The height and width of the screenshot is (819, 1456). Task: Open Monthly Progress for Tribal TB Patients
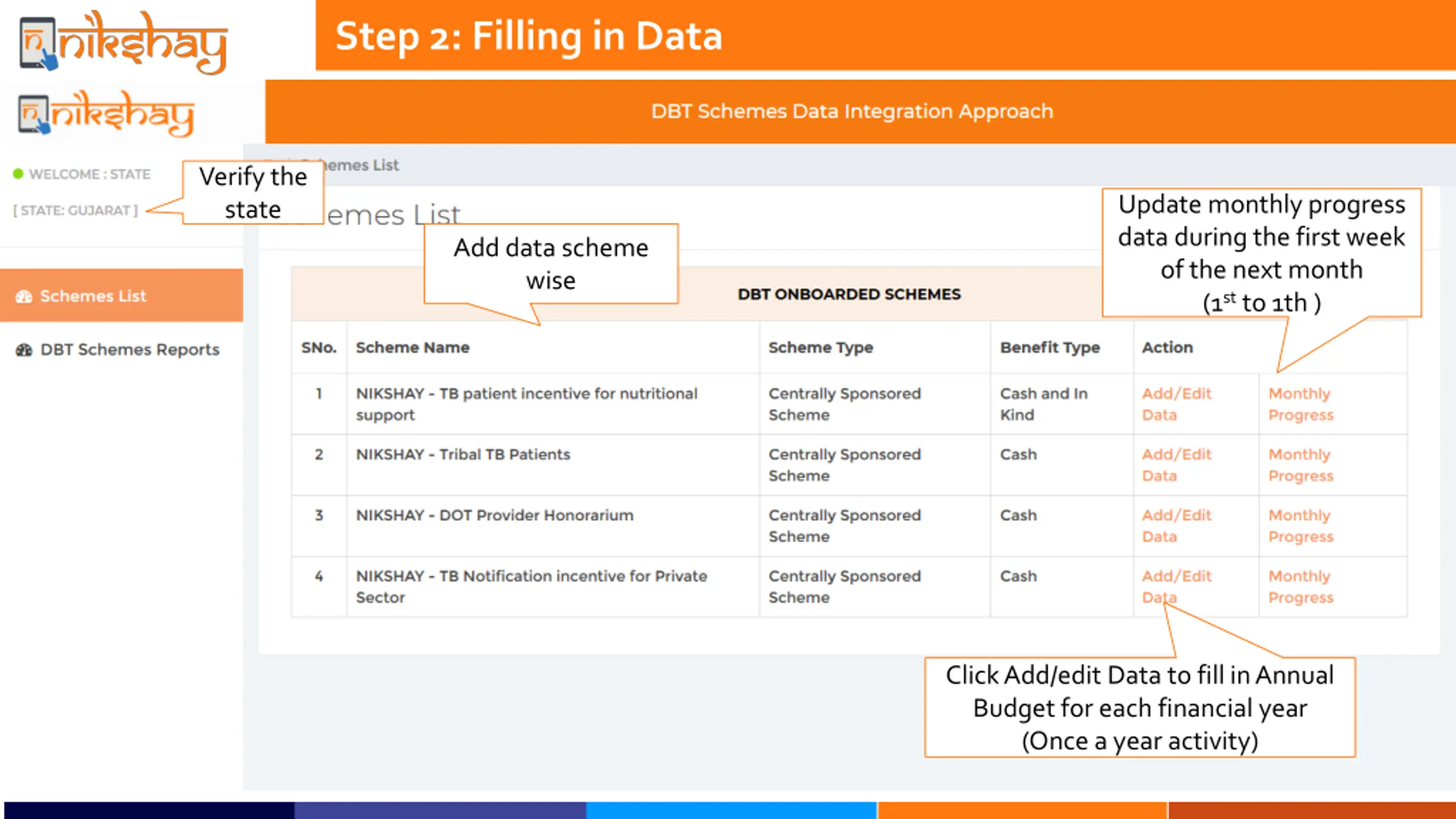(x=1301, y=465)
